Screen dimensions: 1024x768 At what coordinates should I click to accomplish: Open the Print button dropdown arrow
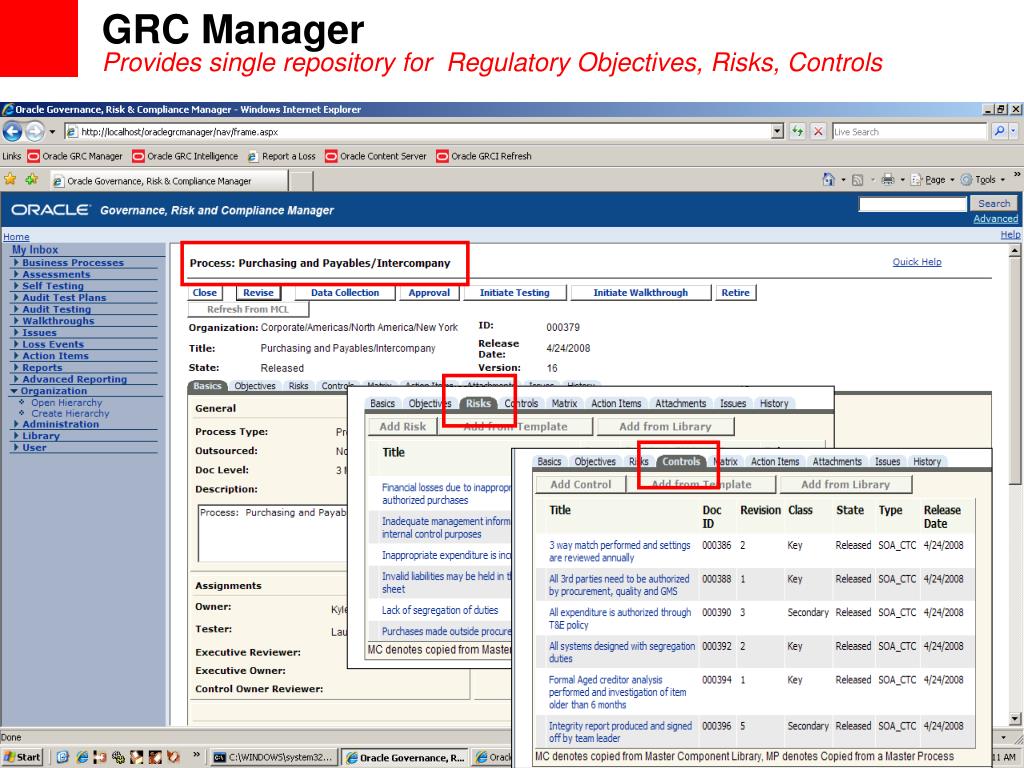(x=901, y=180)
